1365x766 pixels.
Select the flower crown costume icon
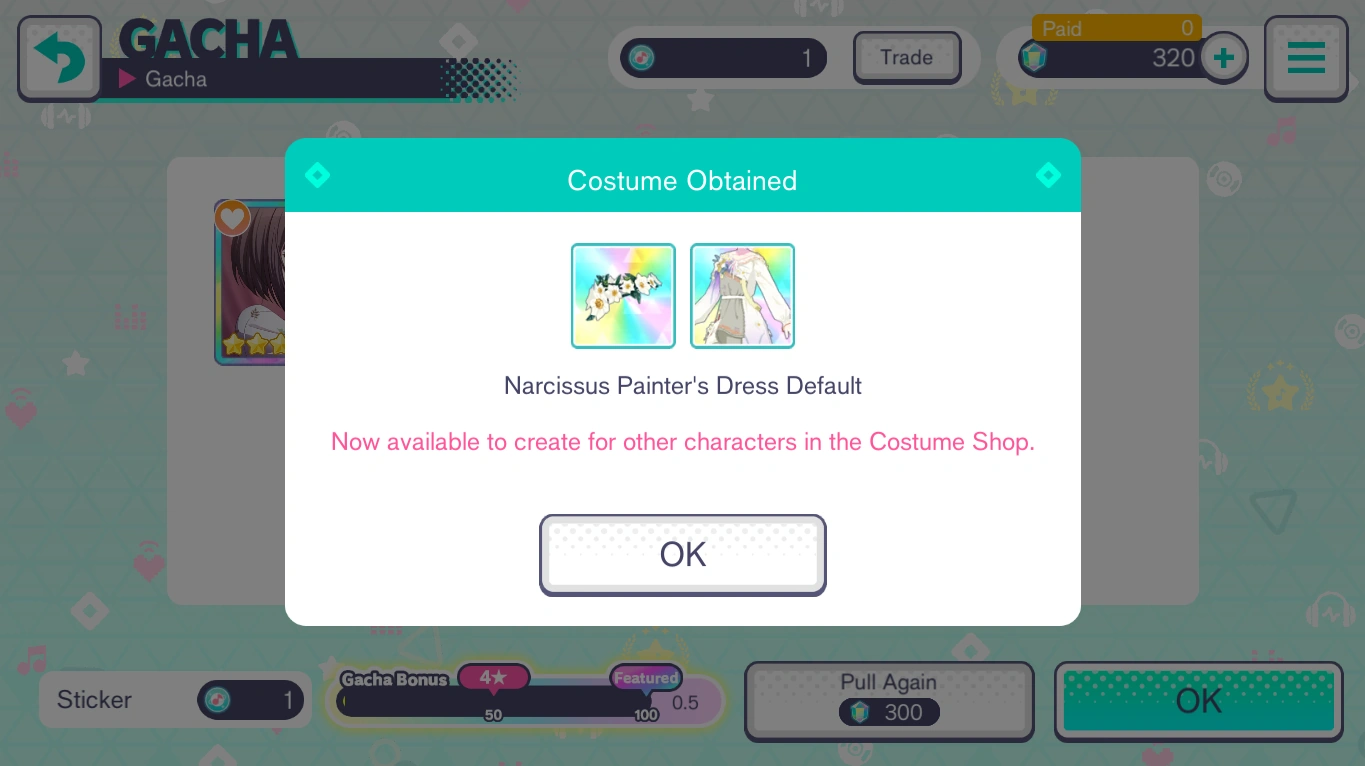coord(623,296)
